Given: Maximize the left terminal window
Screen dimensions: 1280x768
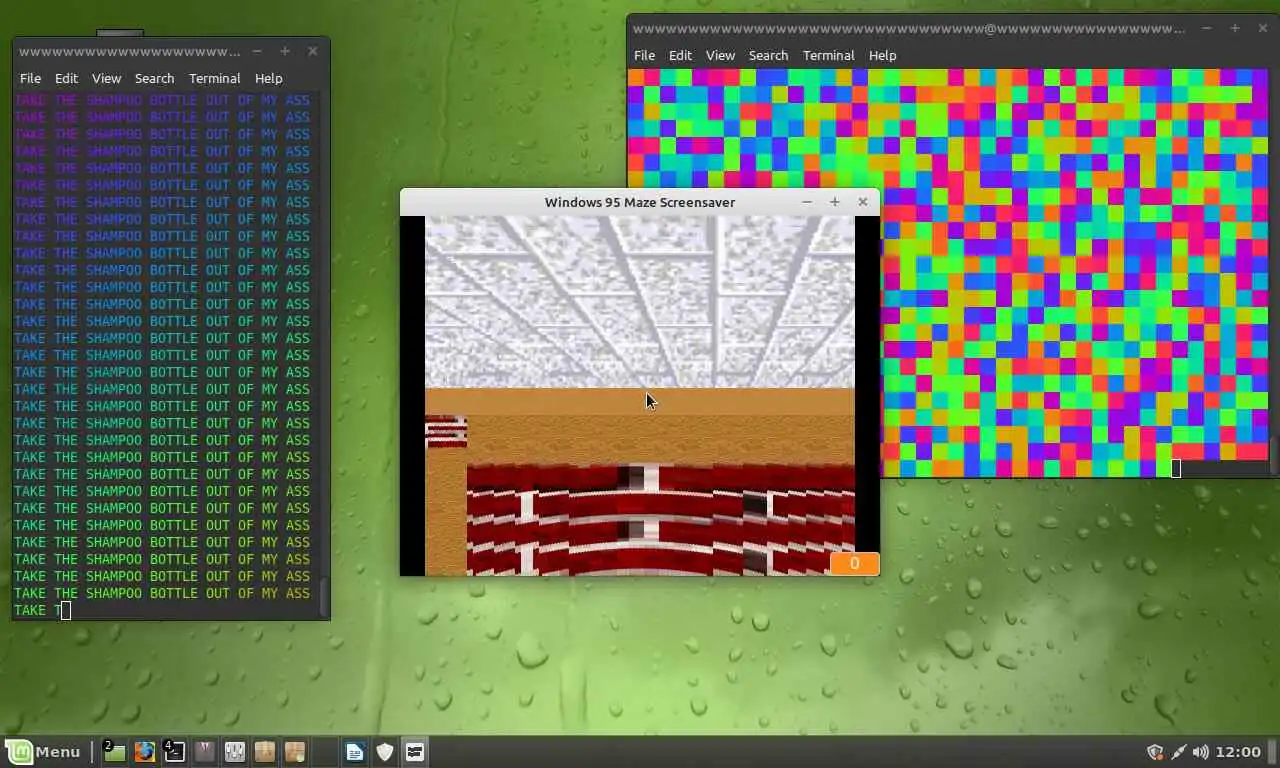Looking at the screenshot, I should pos(285,51).
